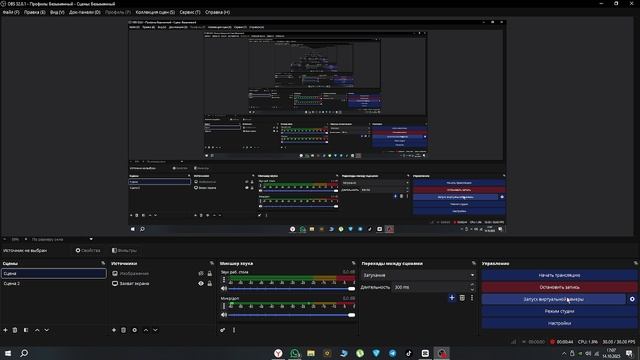Open WhatsApp from the taskbar

tap(294, 353)
